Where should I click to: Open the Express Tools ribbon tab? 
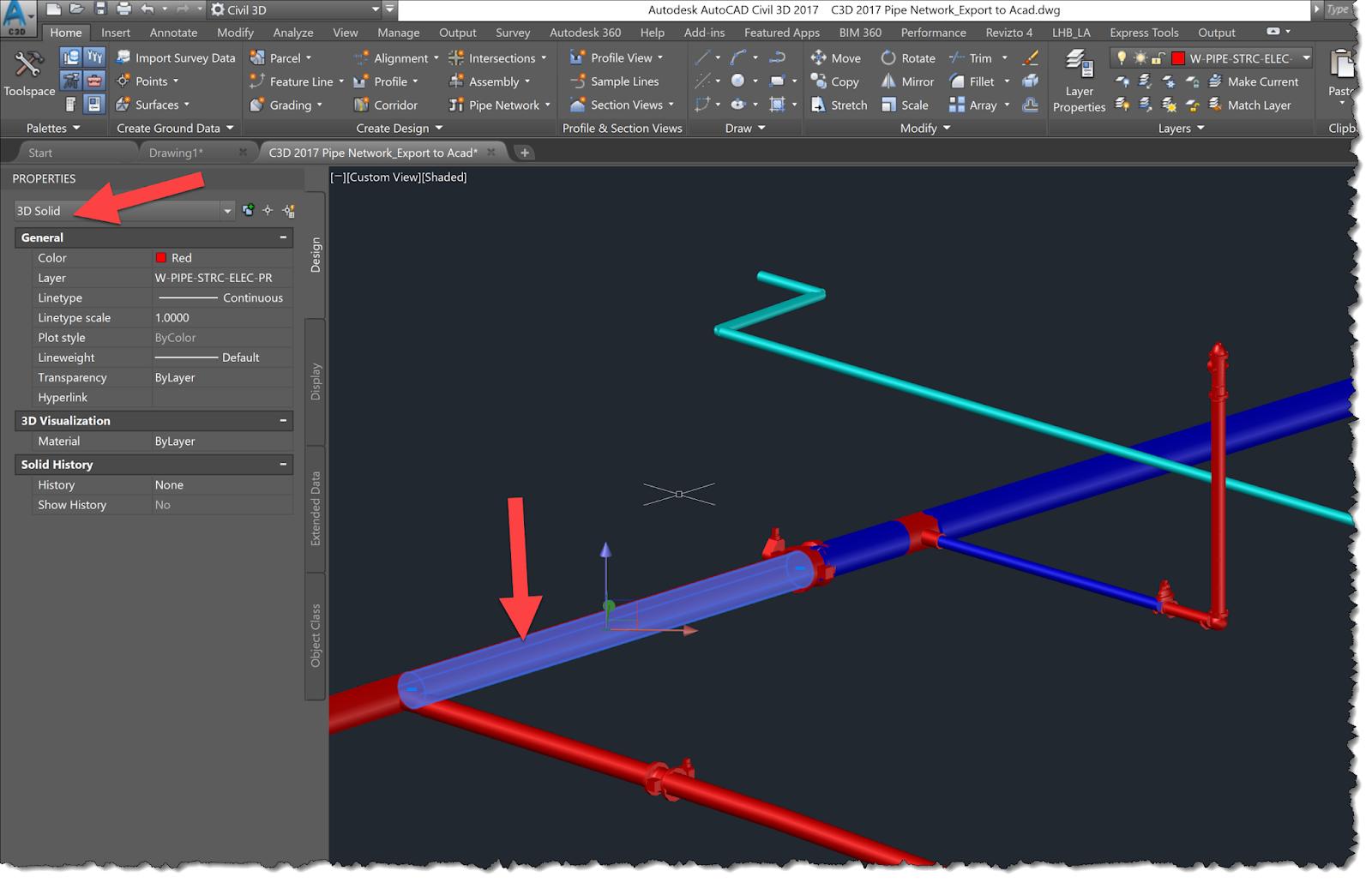coord(1144,33)
